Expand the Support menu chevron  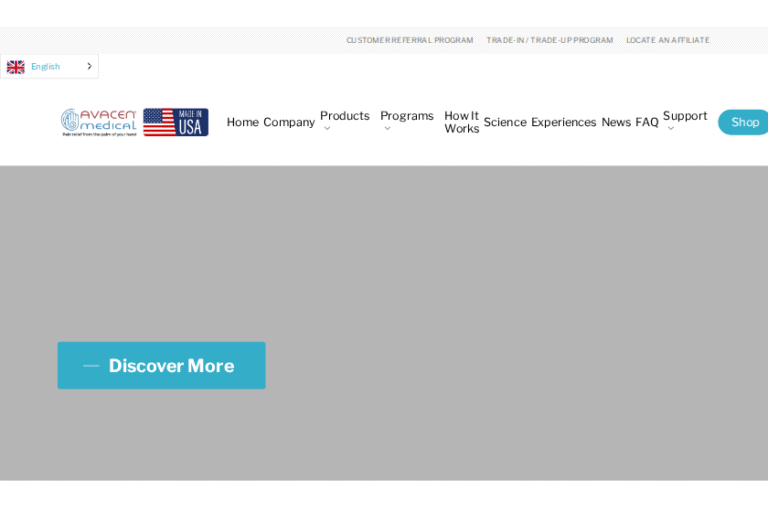coord(670,129)
